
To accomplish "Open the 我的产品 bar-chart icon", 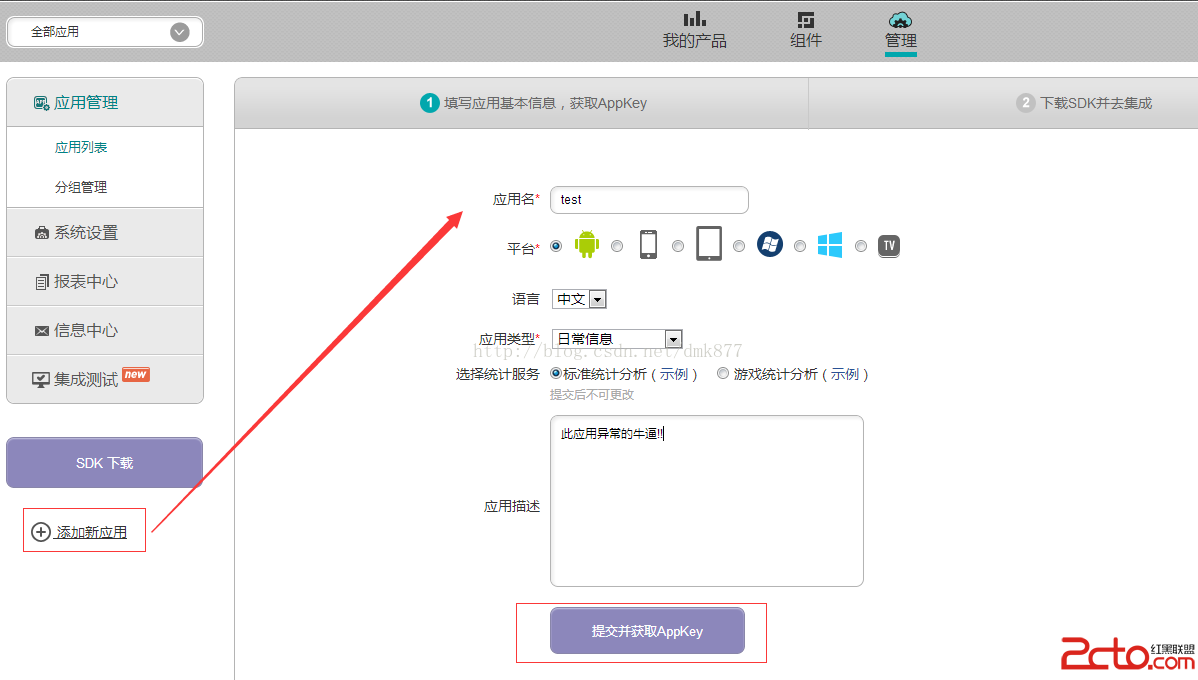I will [695, 18].
